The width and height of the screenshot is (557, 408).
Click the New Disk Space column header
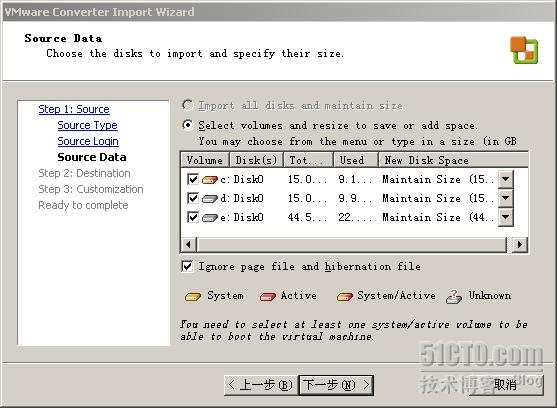pyautogui.click(x=453, y=160)
